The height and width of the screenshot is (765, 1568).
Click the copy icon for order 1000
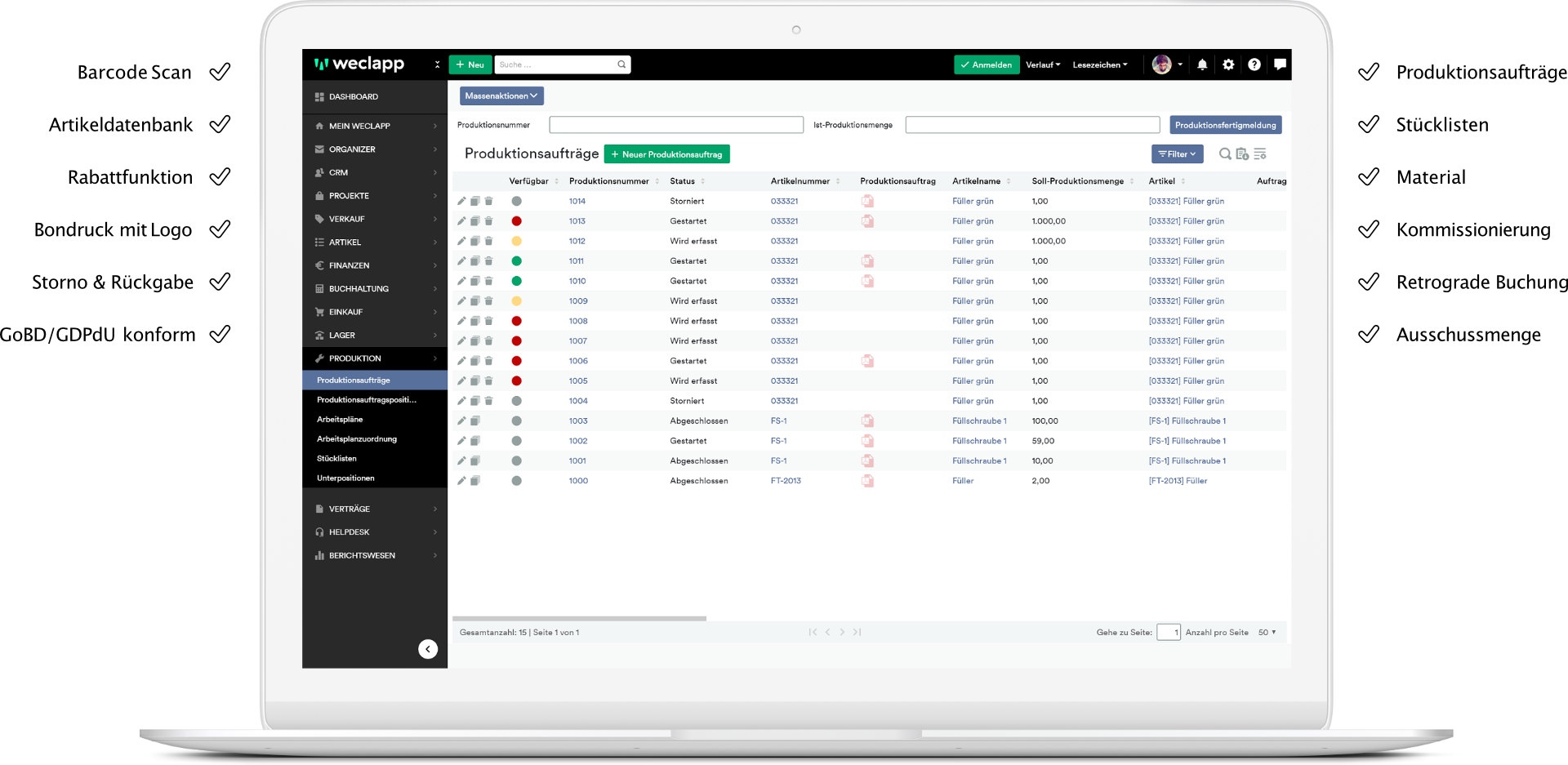[x=474, y=481]
